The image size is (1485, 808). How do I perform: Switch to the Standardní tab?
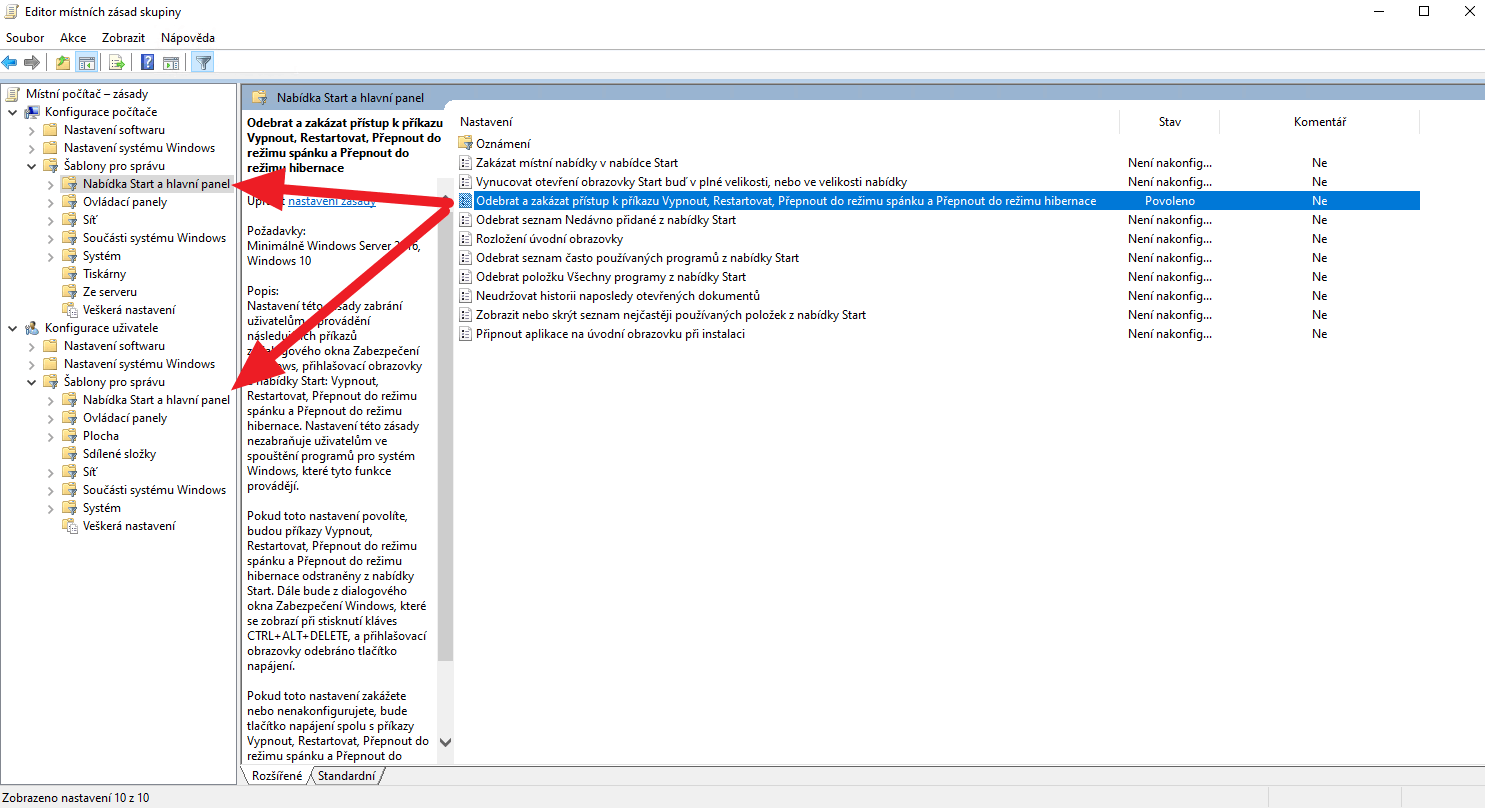[x=347, y=776]
